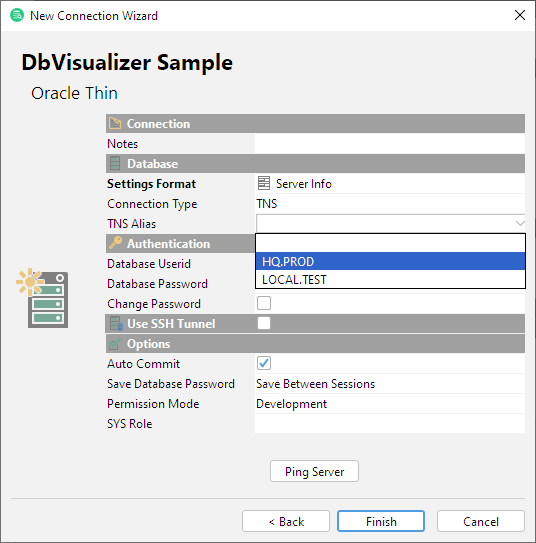Open the Connection Type TNS field
This screenshot has width=536, height=543.
pos(390,204)
